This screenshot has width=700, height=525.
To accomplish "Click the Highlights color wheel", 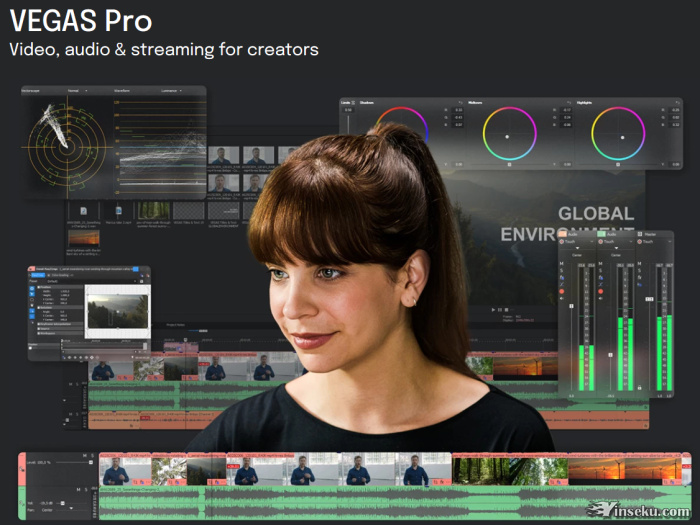I will click(x=617, y=134).
